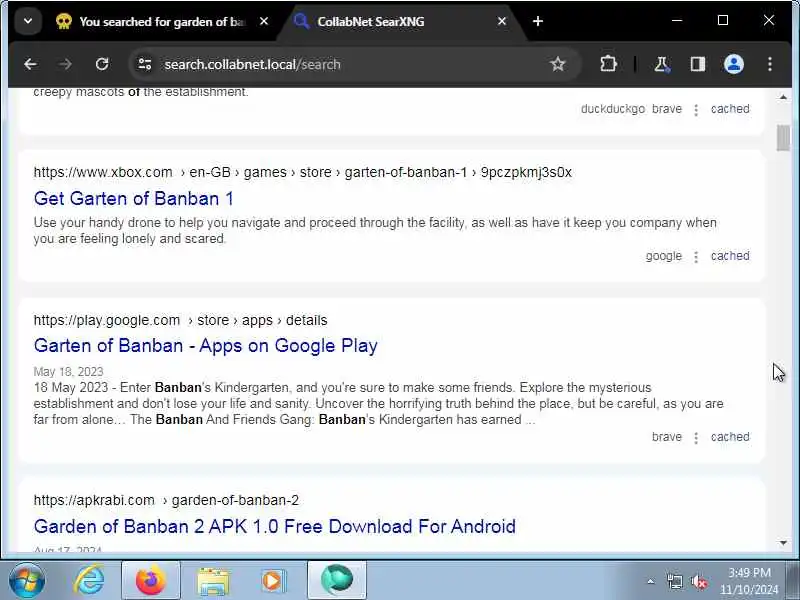Close the 'You searched for garden' tab

(x=264, y=21)
